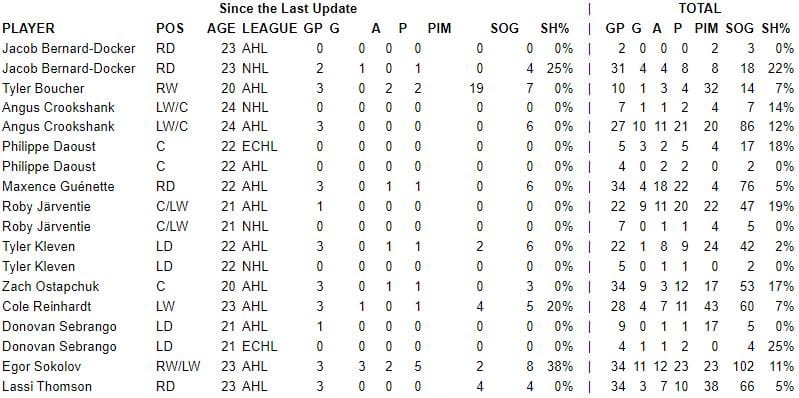Click Egor Sokolov's name
799x398 pixels.
(42, 366)
